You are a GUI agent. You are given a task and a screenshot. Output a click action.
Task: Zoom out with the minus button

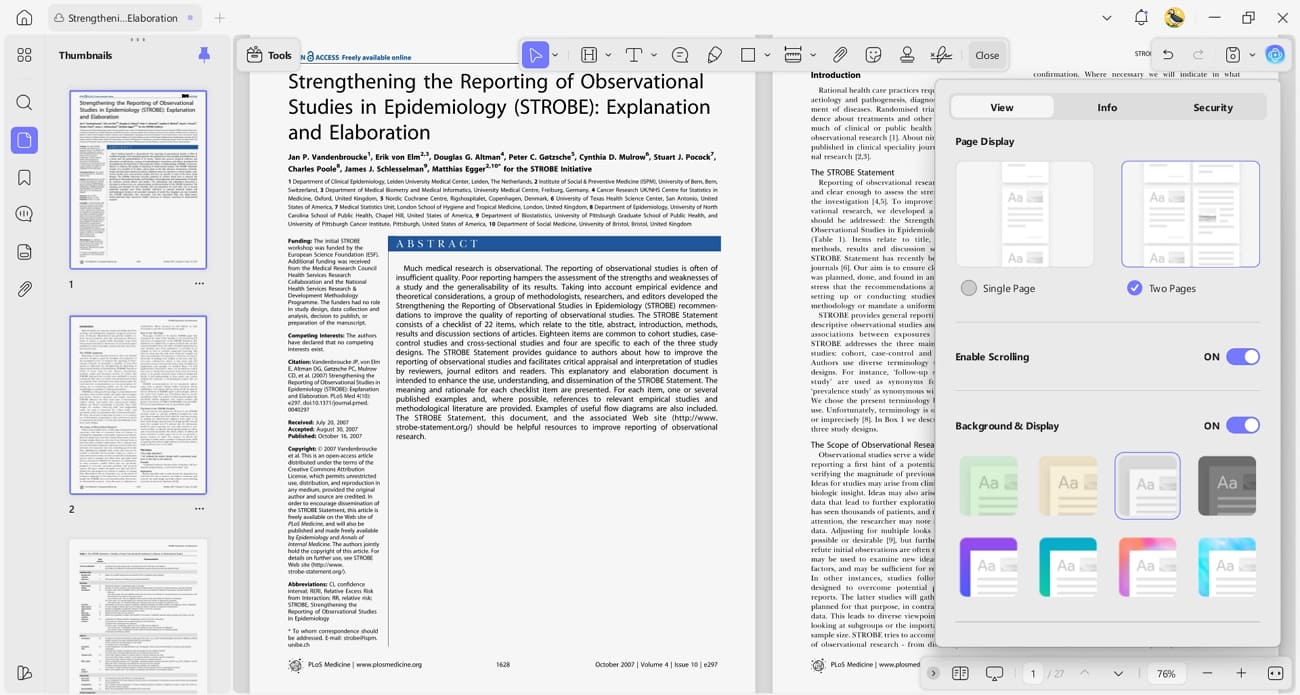click(x=1207, y=673)
